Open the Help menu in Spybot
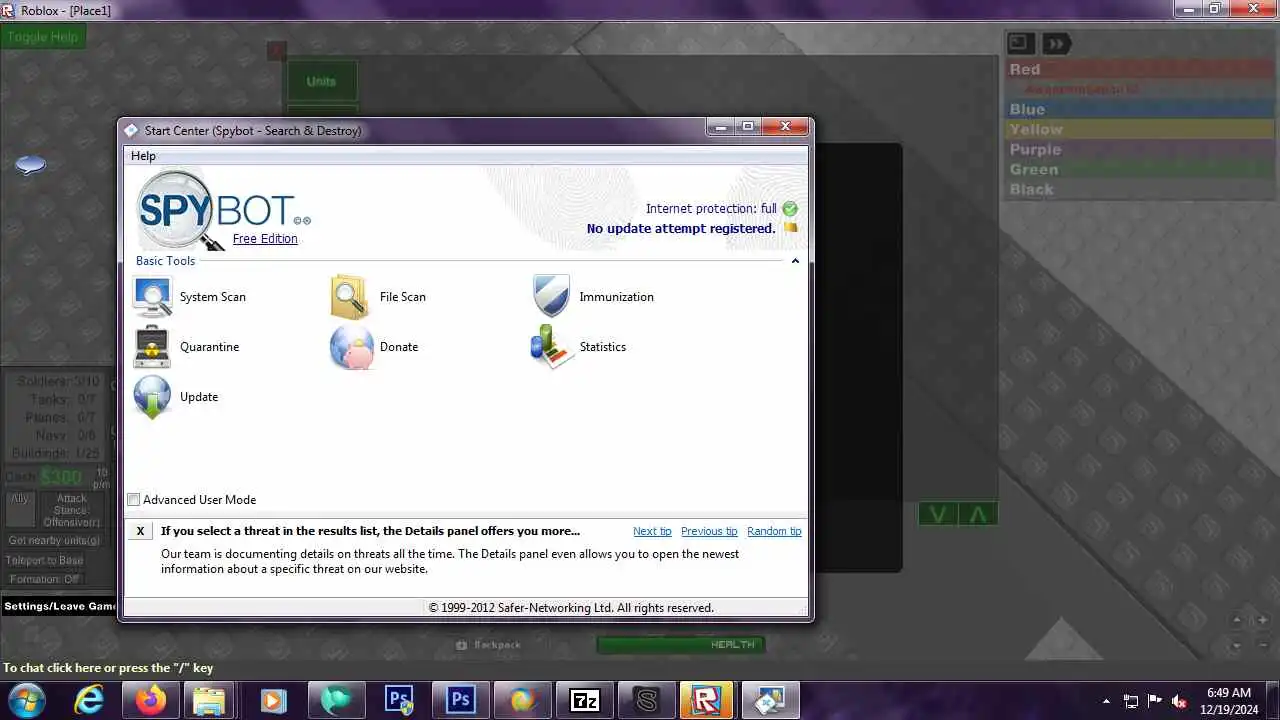Screen dimensions: 1280x720 click(x=143, y=156)
